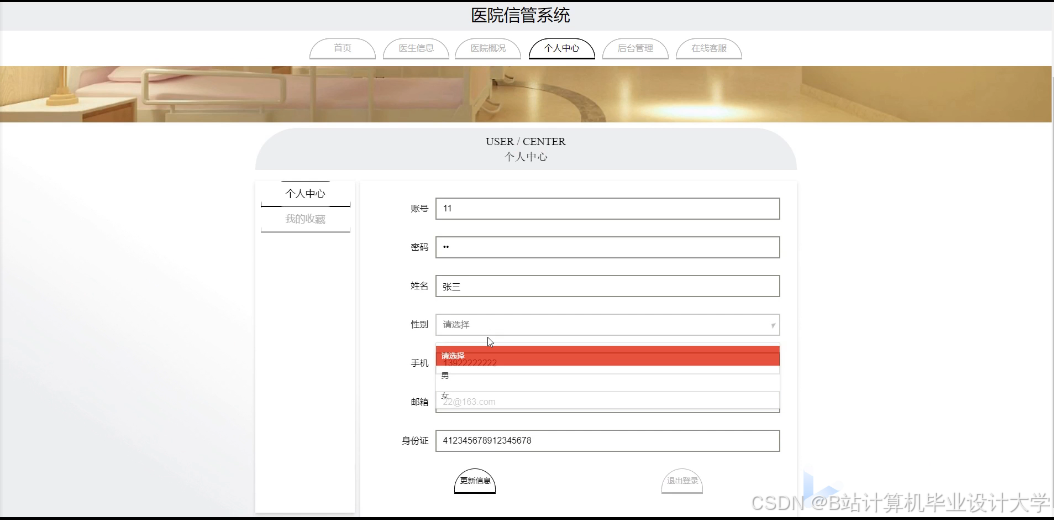Choose 男 in the gender list

click(608, 376)
